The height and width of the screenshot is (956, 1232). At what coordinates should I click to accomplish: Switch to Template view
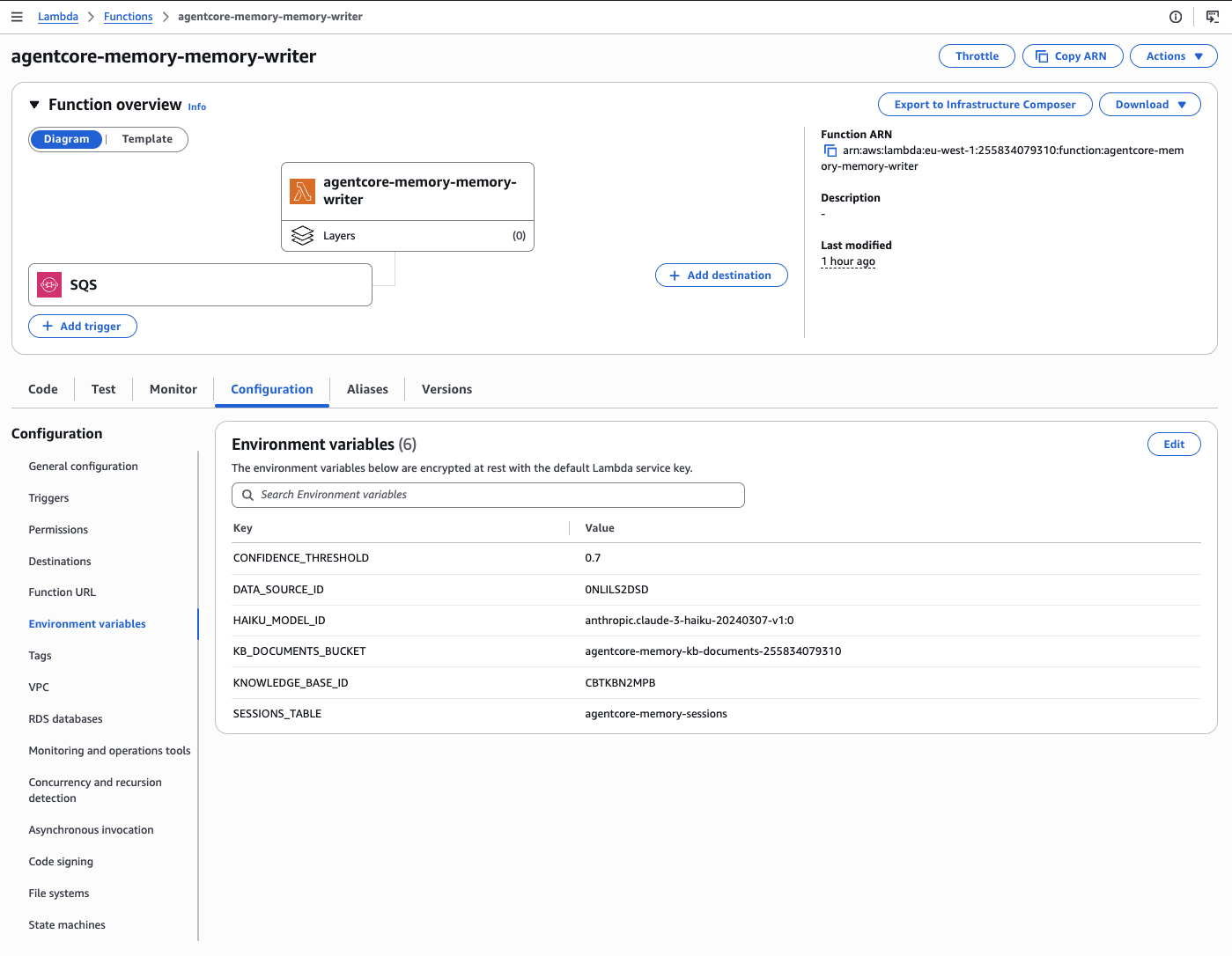pyautogui.click(x=147, y=139)
